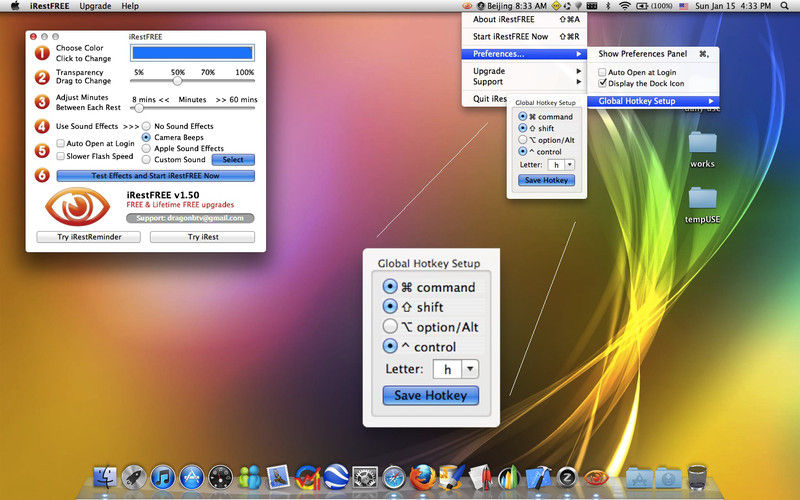Open the Apple menu
This screenshot has width=800, height=500.
(15, 6)
